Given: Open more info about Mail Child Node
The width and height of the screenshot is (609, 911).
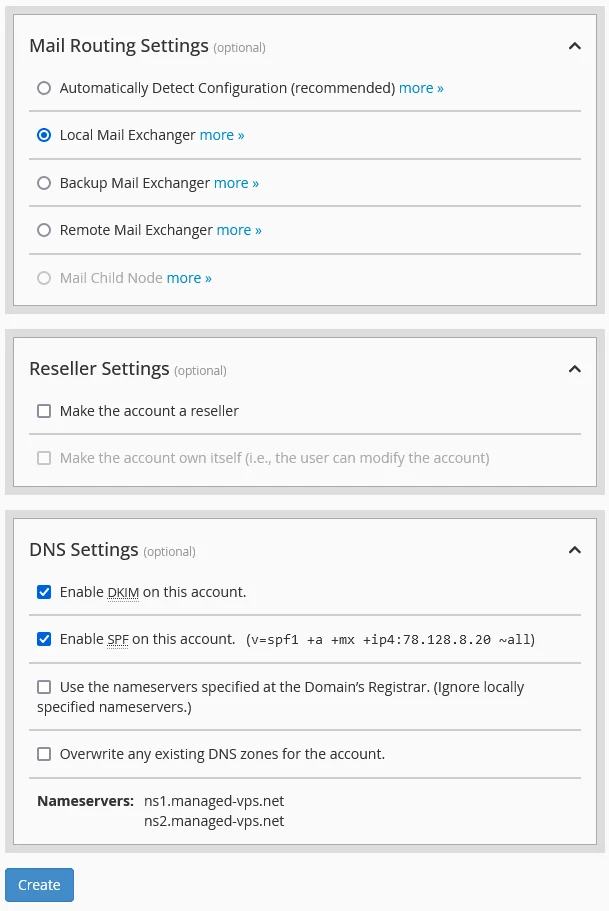Looking at the screenshot, I should [x=189, y=278].
